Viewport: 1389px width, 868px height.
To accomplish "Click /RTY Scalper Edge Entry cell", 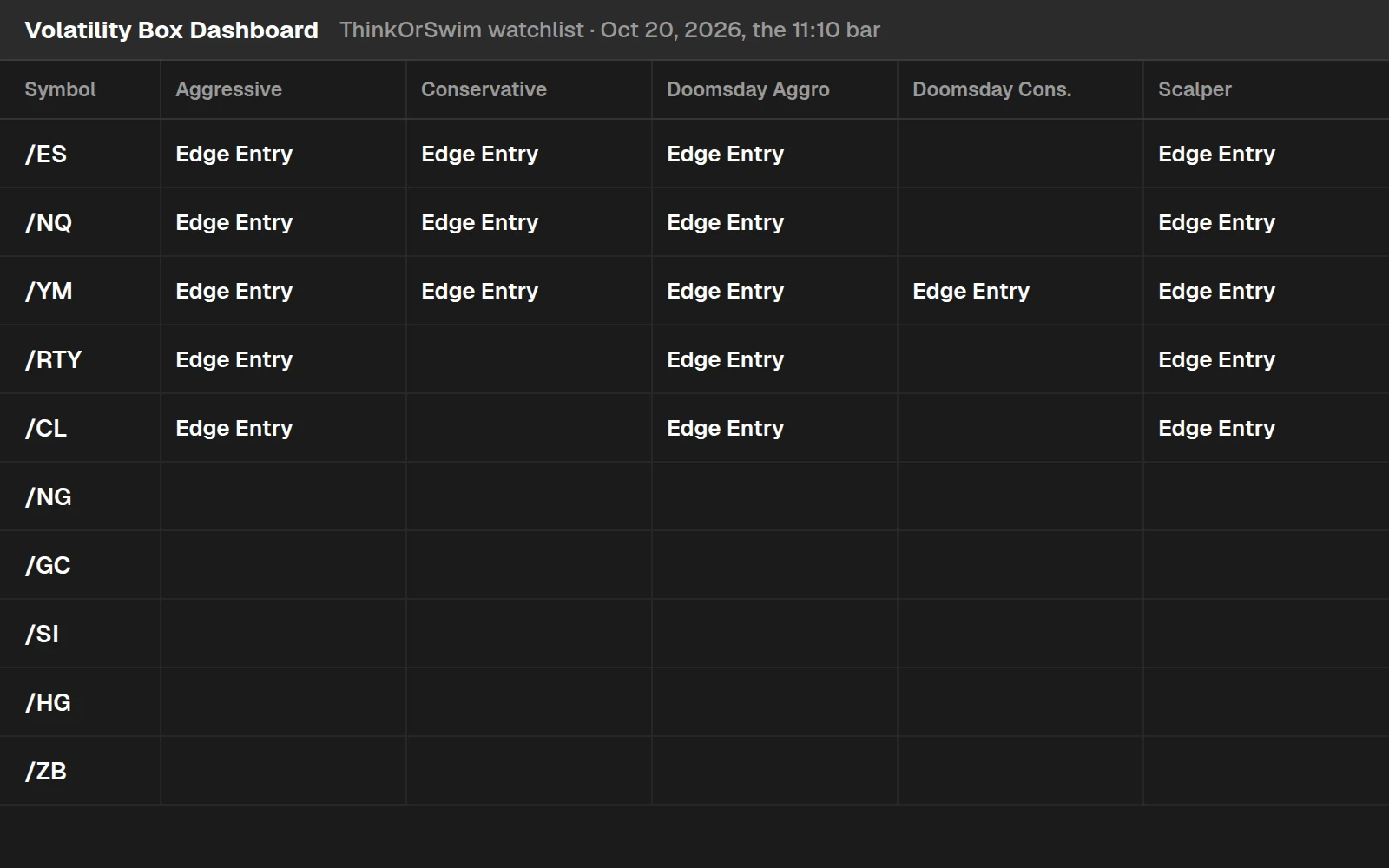I will coord(1266,359).
